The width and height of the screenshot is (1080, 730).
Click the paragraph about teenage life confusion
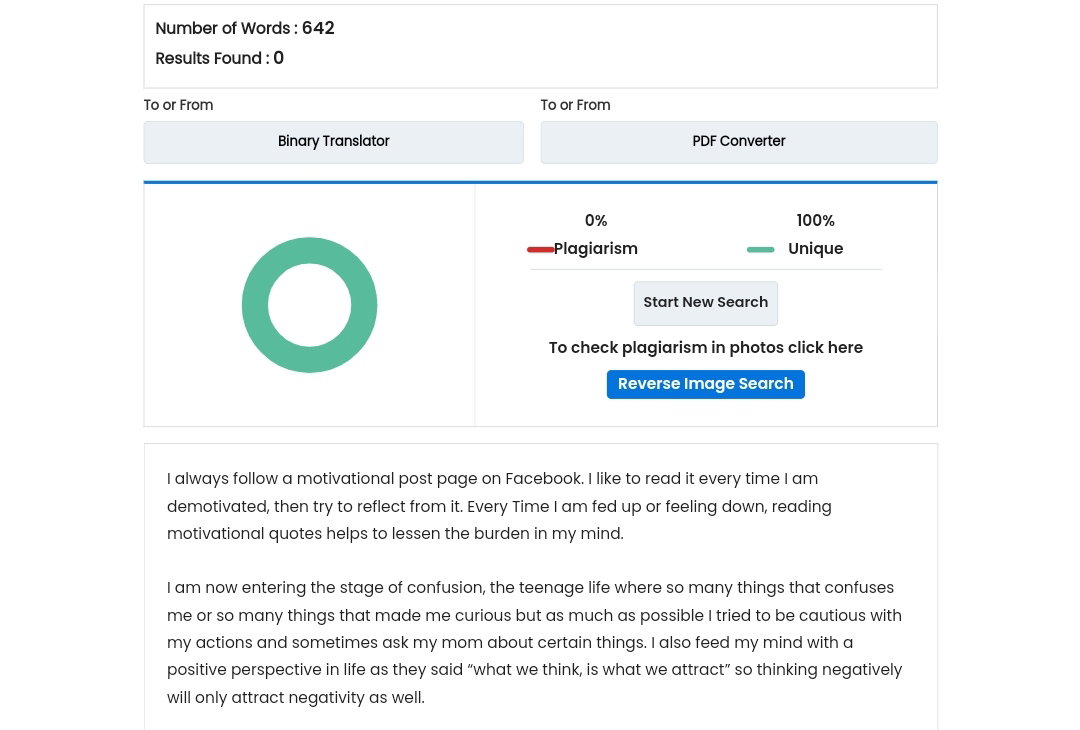534,643
